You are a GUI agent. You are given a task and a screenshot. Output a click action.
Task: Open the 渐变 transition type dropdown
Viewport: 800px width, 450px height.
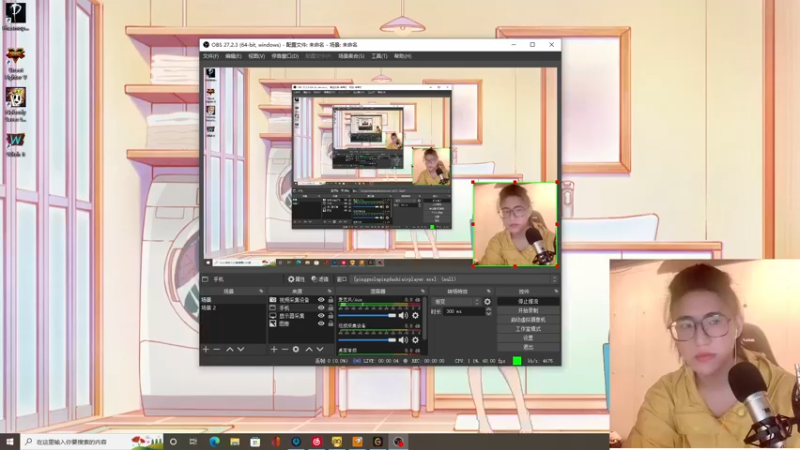click(456, 302)
